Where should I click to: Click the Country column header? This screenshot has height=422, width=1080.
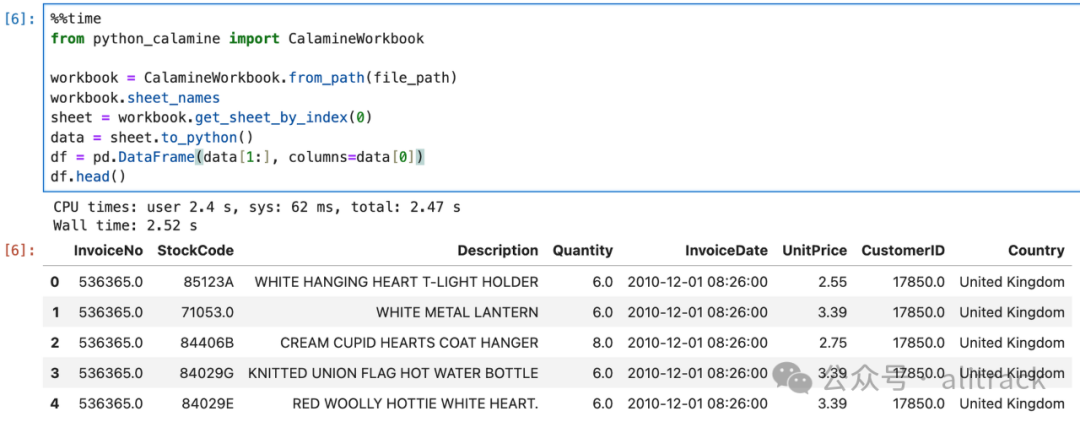(x=1036, y=251)
